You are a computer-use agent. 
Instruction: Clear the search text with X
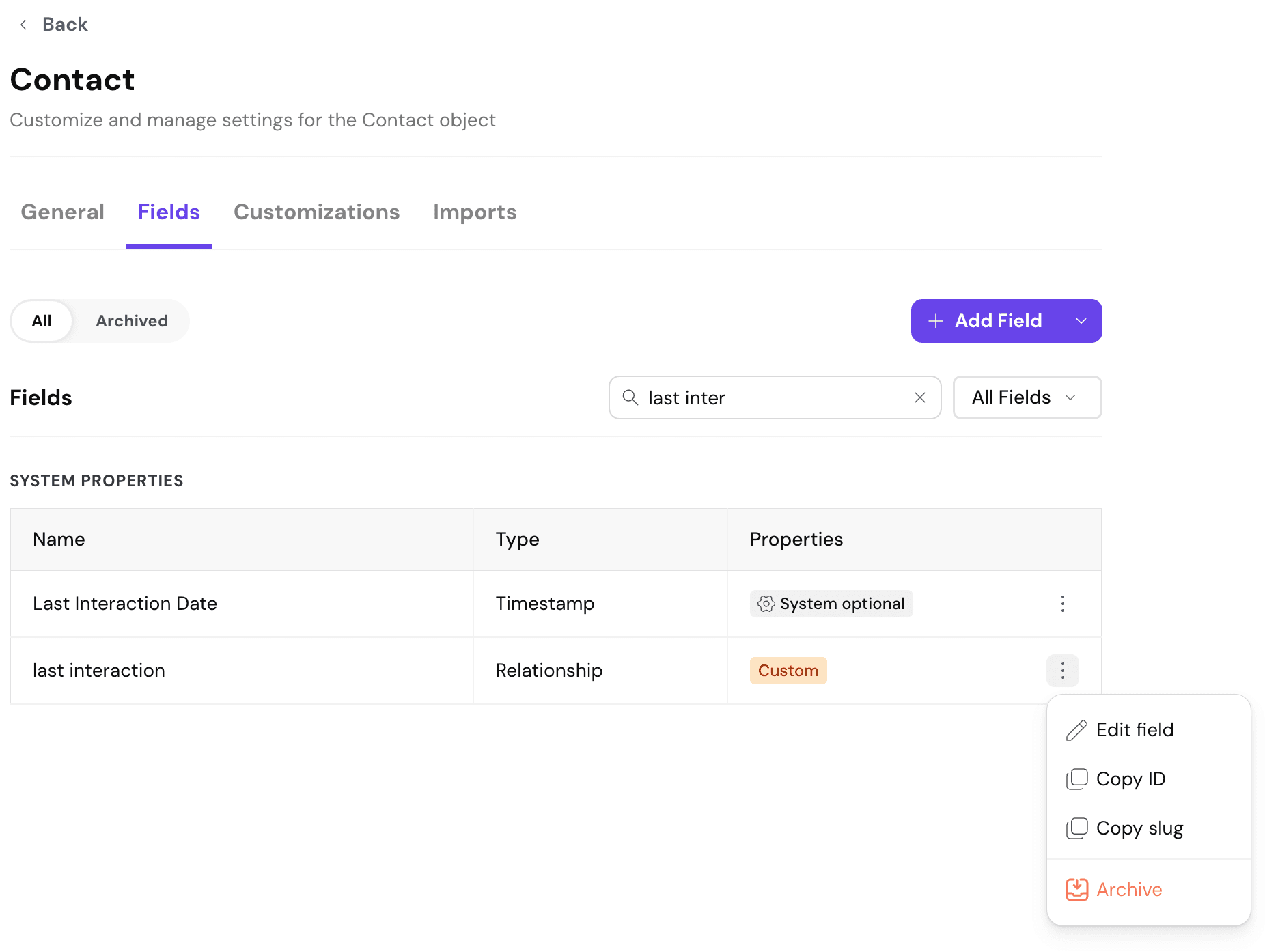point(920,397)
